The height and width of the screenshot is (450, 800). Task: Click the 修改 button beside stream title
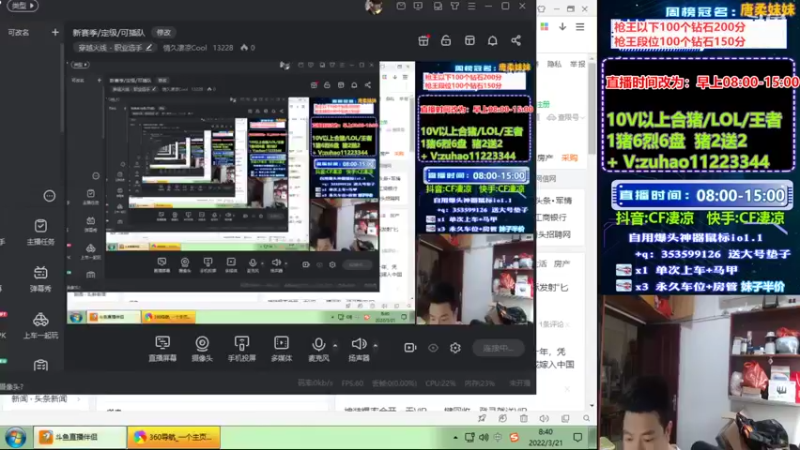pos(164,32)
